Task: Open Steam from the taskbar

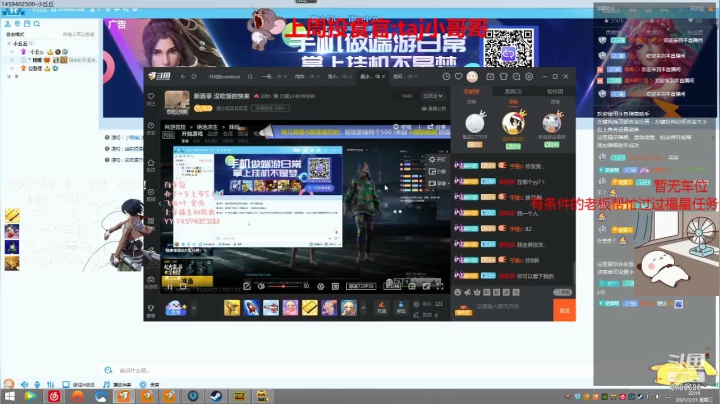Action: 216,396
